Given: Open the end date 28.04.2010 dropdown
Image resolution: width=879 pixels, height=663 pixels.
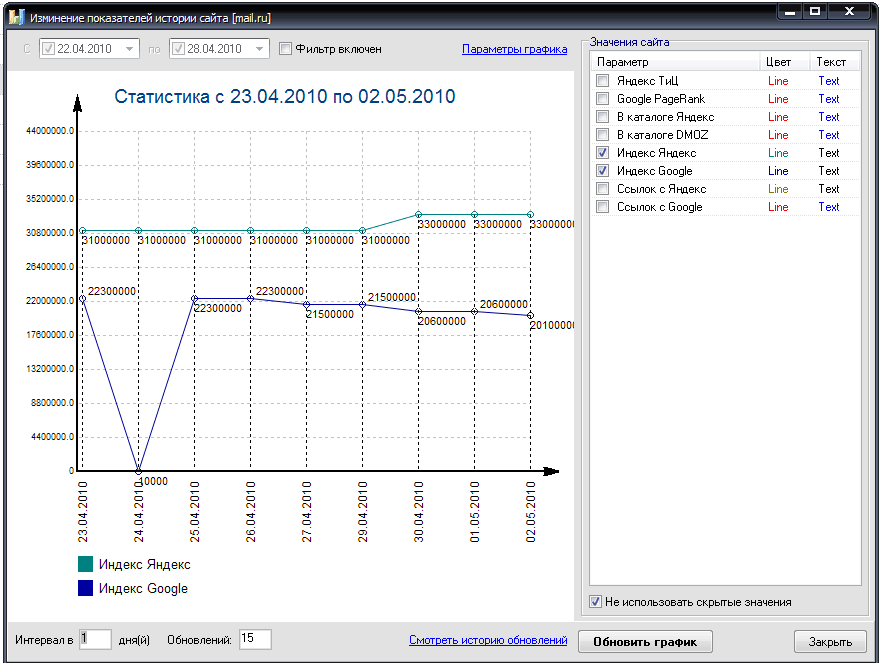Looking at the screenshot, I should click(x=260, y=49).
